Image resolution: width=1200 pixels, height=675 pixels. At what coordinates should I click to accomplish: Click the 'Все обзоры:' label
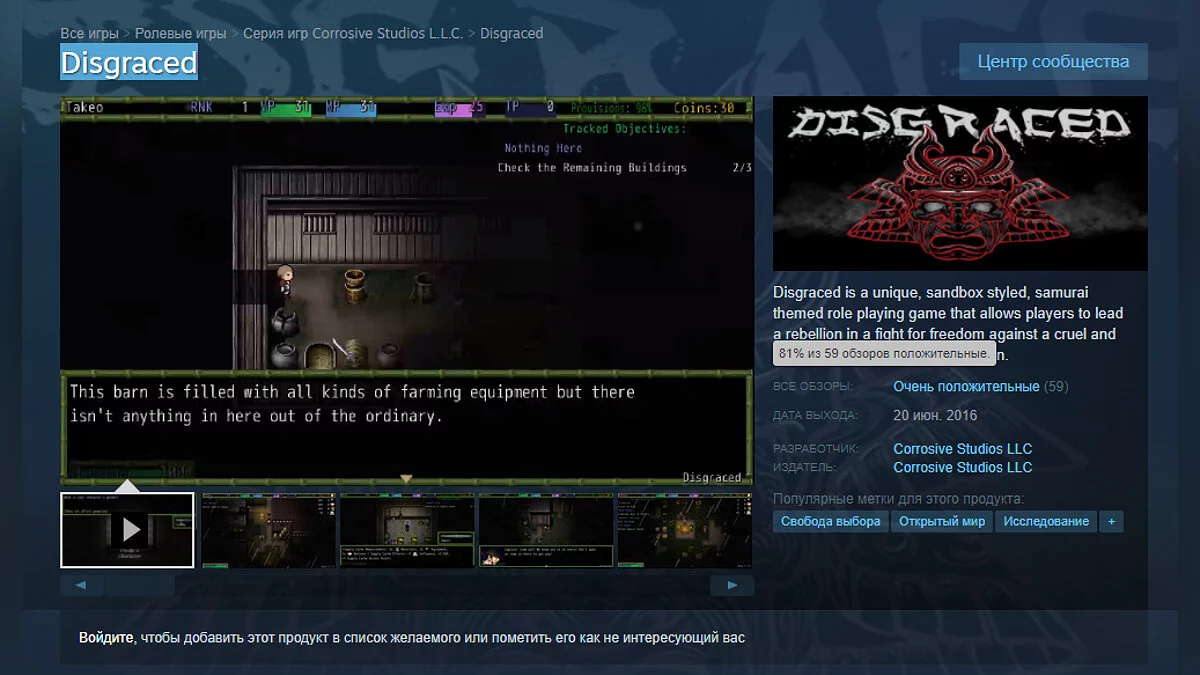[813, 386]
